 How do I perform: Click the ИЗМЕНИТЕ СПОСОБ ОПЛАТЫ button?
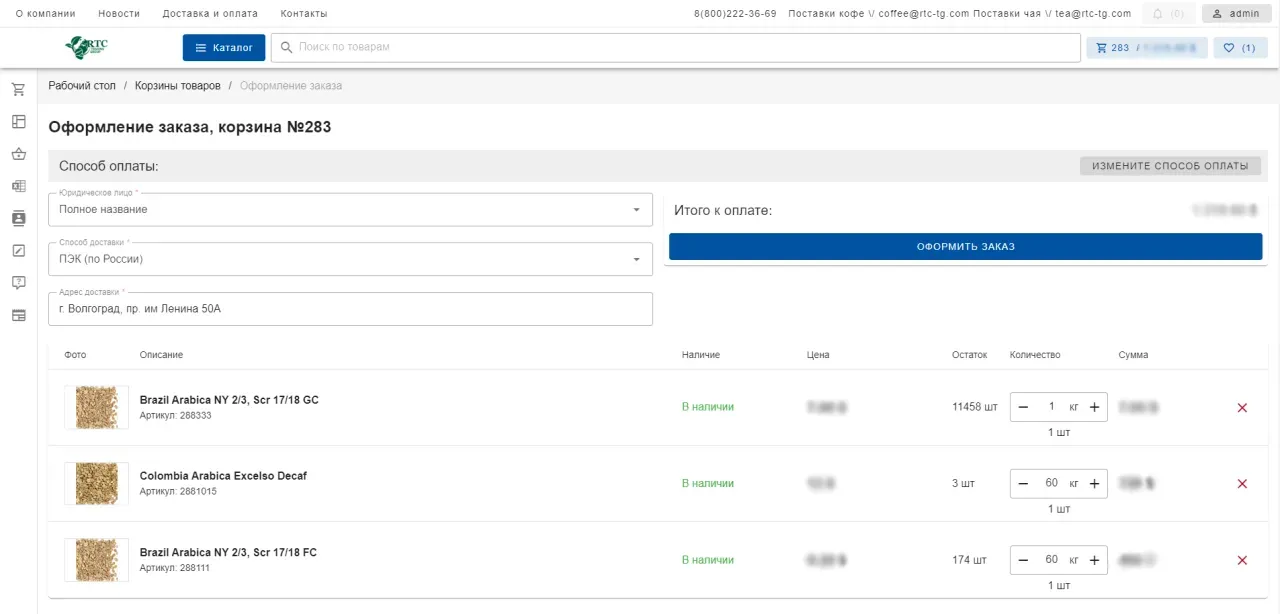tap(1171, 165)
